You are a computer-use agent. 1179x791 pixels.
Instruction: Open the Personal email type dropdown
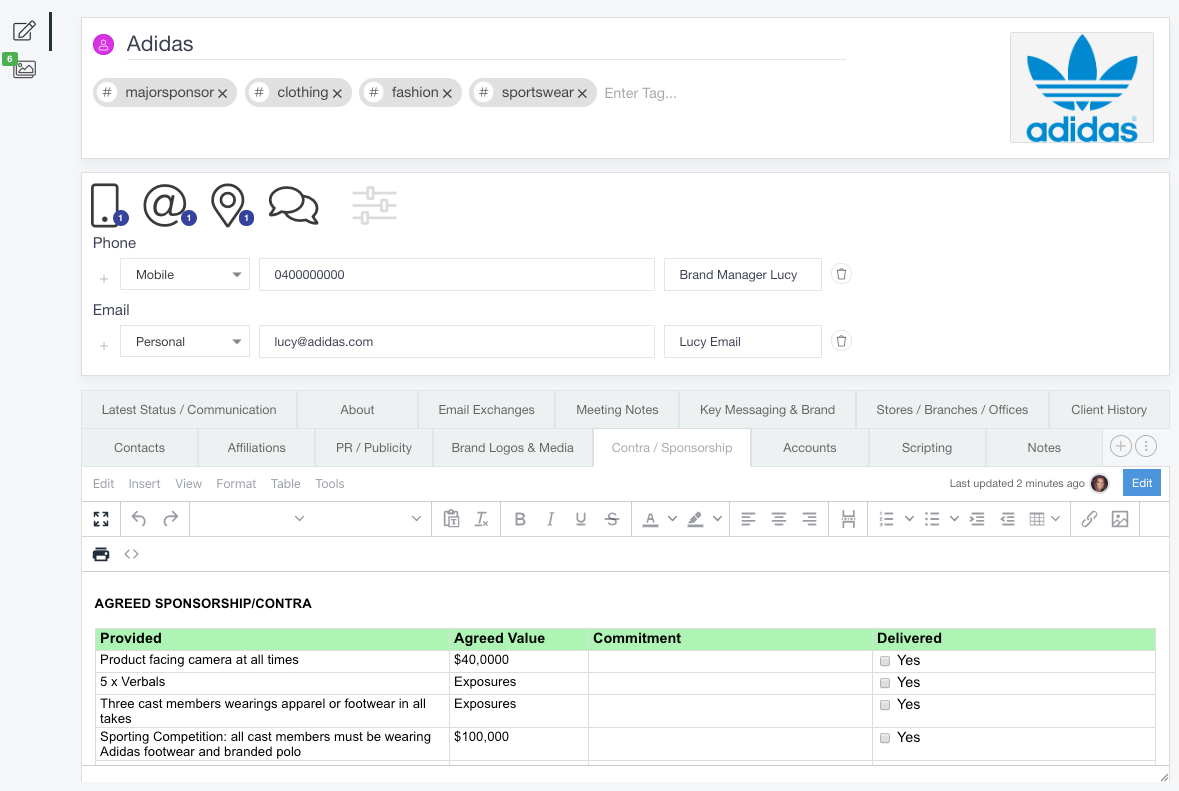185,341
